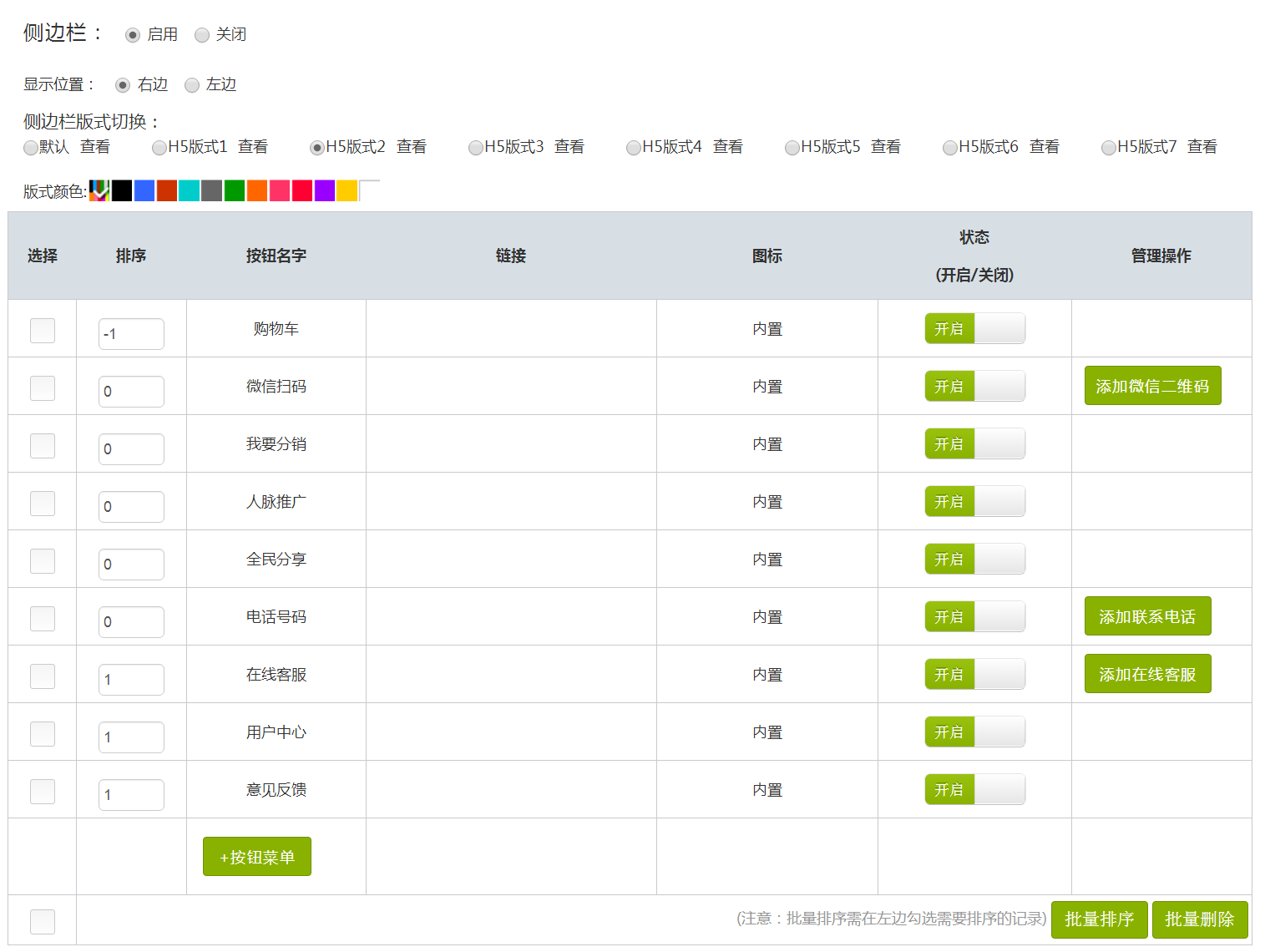The image size is (1265, 952).
Task: Set display position to 左边
Action: (192, 85)
